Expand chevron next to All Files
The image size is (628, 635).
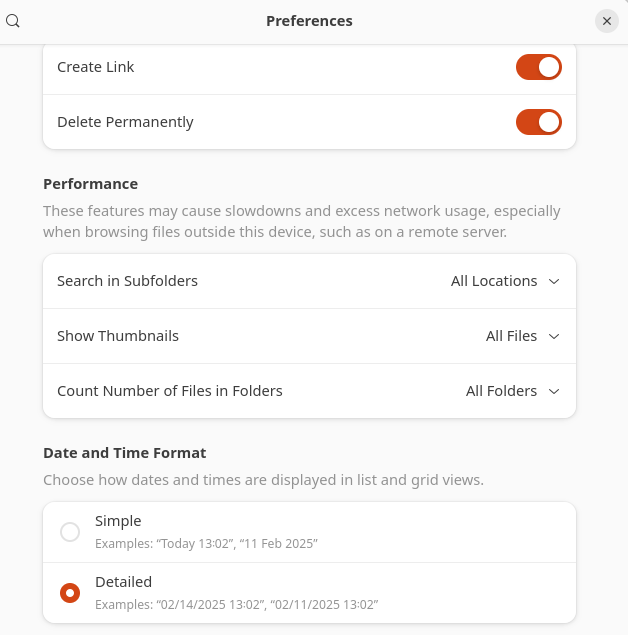[553, 336]
